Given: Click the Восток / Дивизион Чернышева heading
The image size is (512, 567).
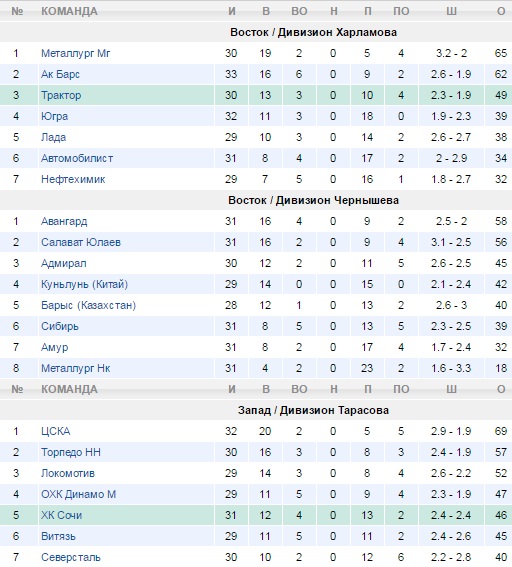Looking at the screenshot, I should coord(313,200).
